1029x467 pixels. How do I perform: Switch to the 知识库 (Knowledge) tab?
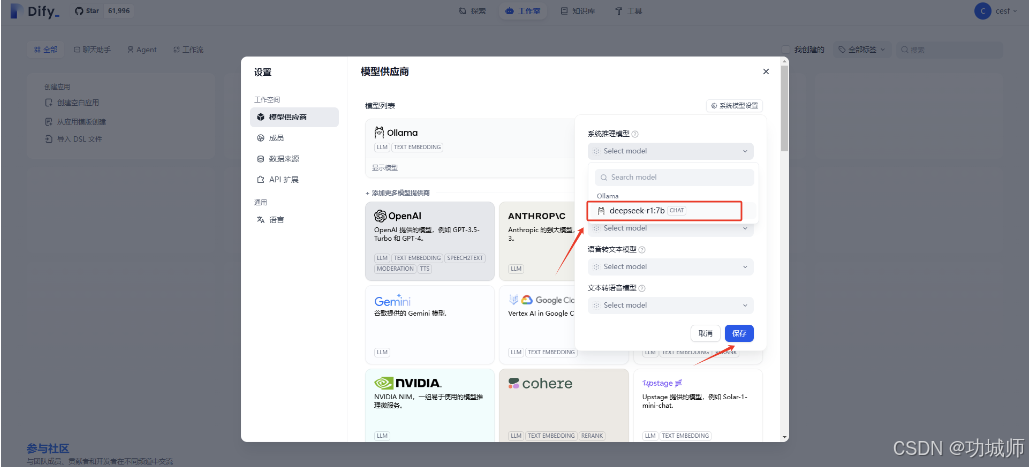(578, 11)
